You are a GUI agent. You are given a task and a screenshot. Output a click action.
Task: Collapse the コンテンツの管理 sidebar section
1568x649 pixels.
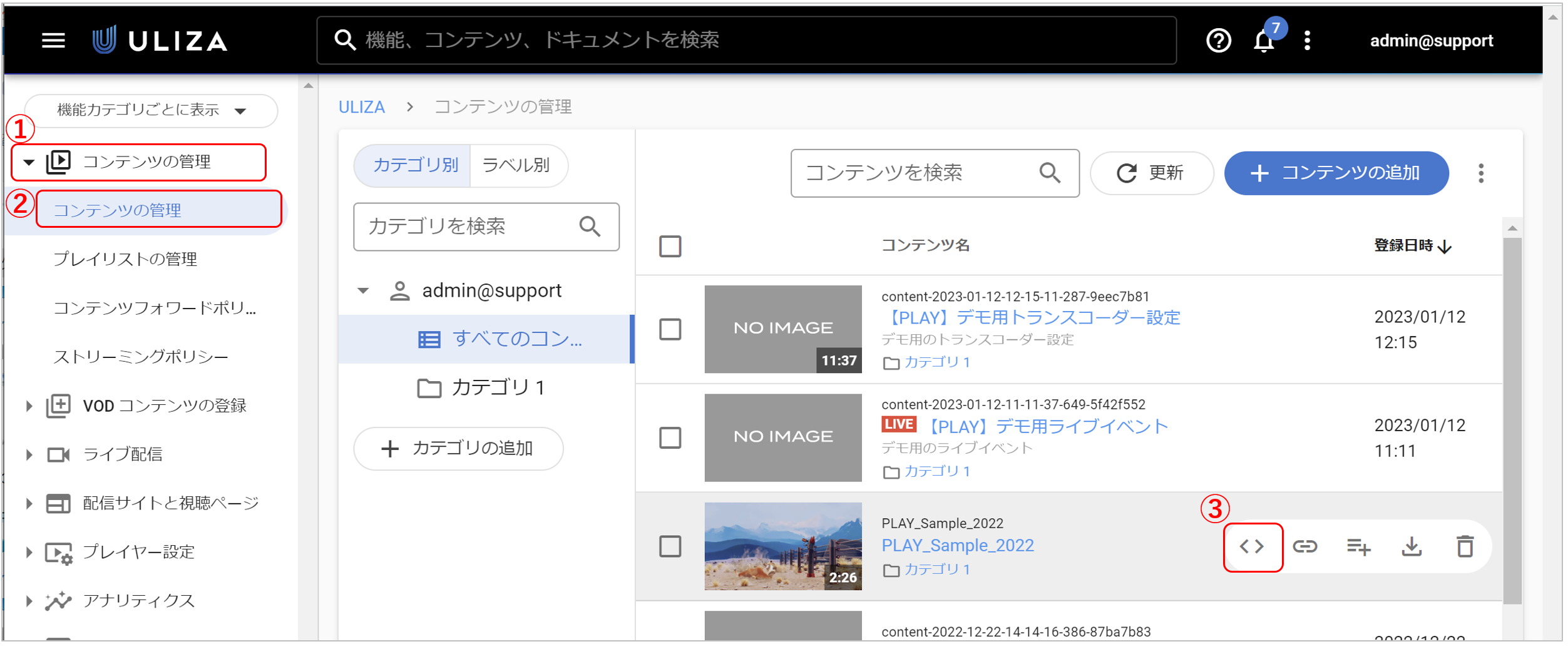[x=29, y=162]
